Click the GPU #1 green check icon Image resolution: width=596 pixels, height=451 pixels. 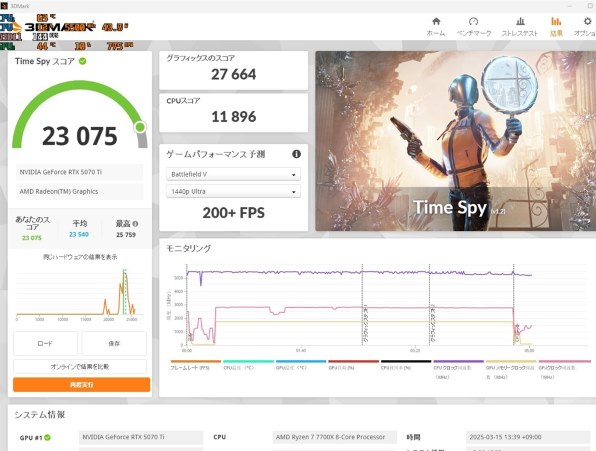[47, 437]
